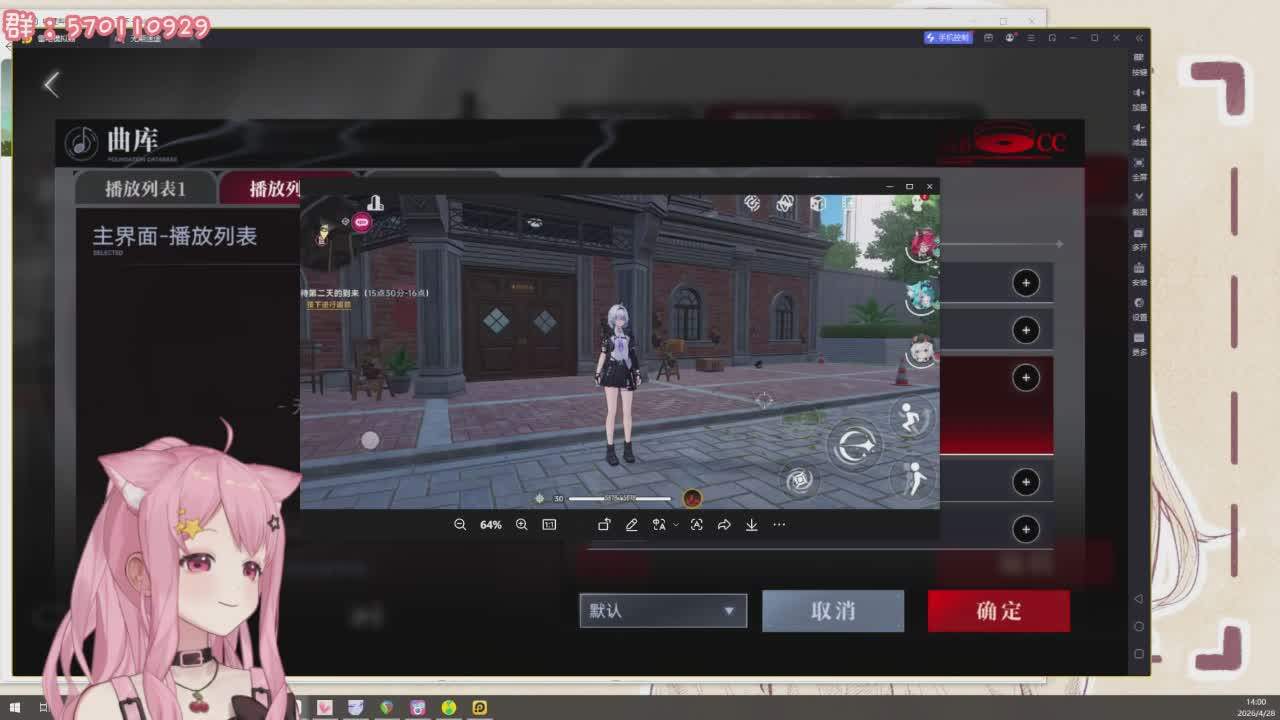1280x720 pixels.
Task: Open the 默认 dropdown menu
Action: (663, 611)
